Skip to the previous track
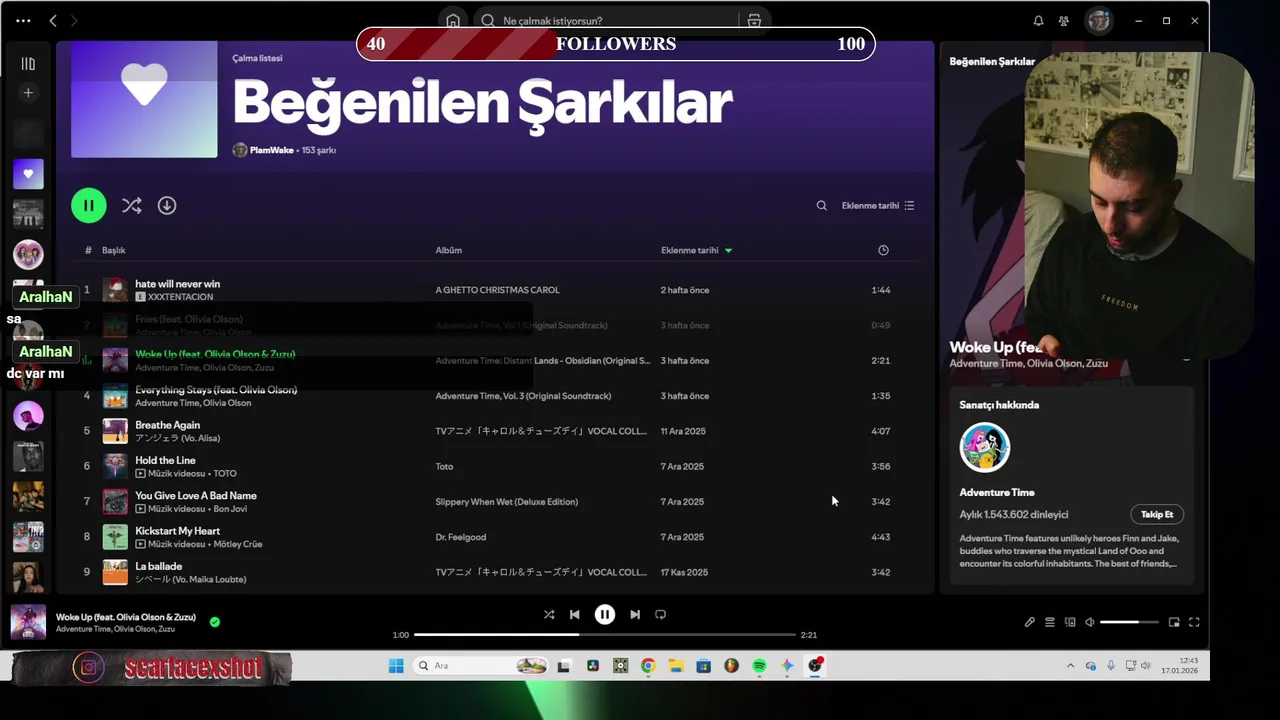Image resolution: width=1280 pixels, height=720 pixels. 574,615
